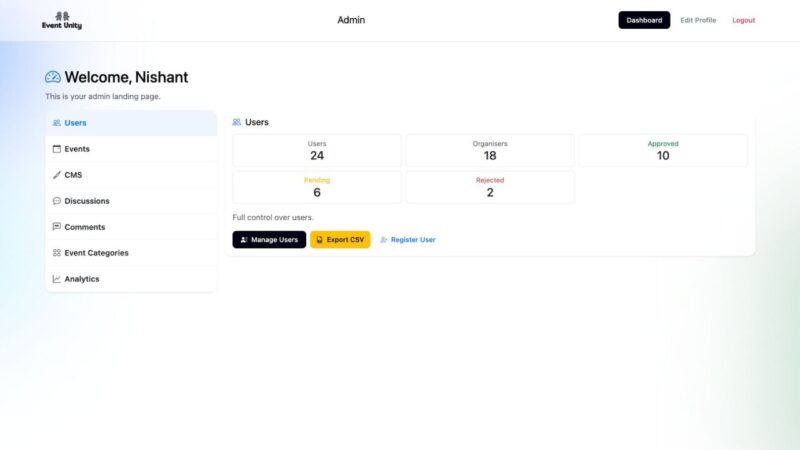Click the comment icon beside Comments

(57, 227)
